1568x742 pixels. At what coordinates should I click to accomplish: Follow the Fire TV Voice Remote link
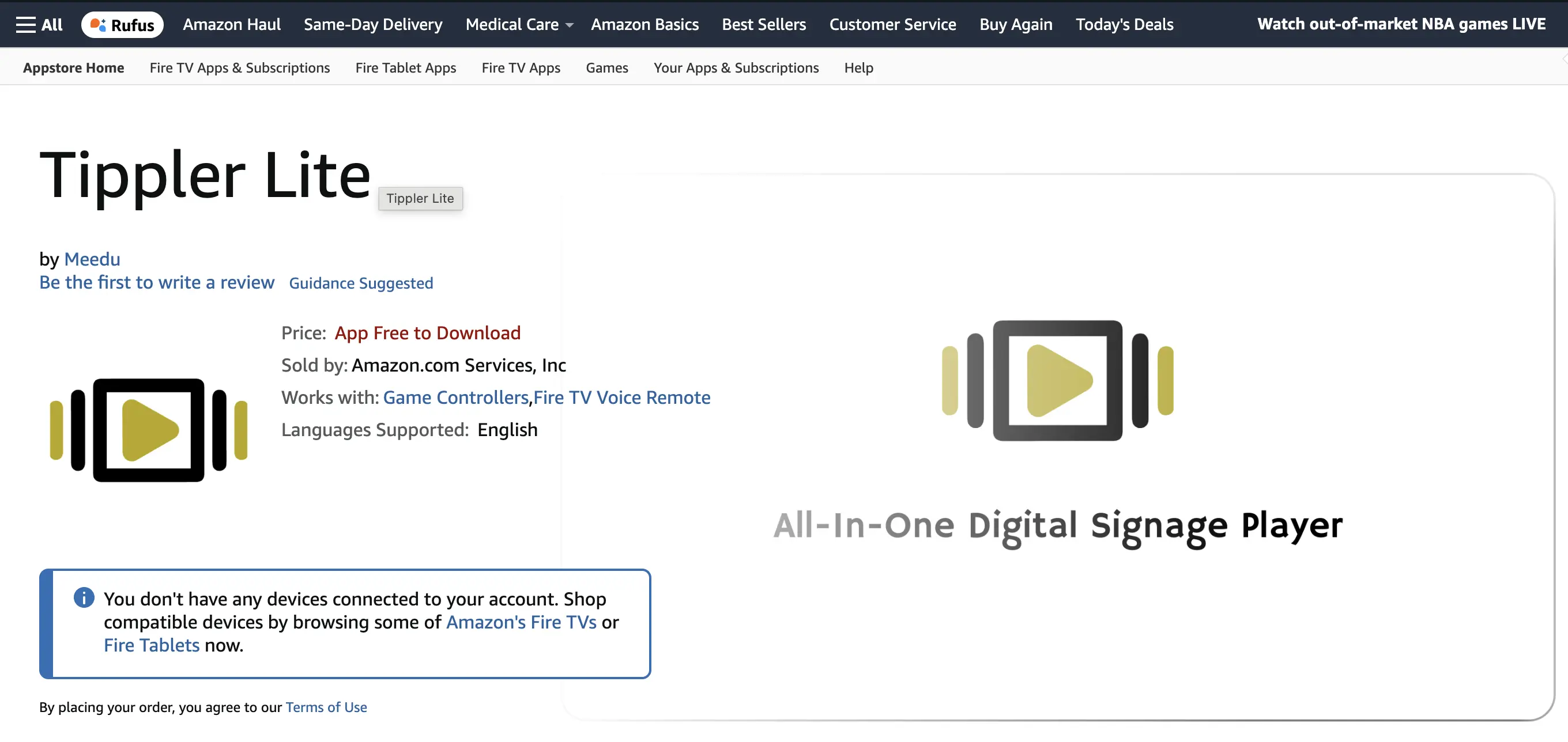621,397
